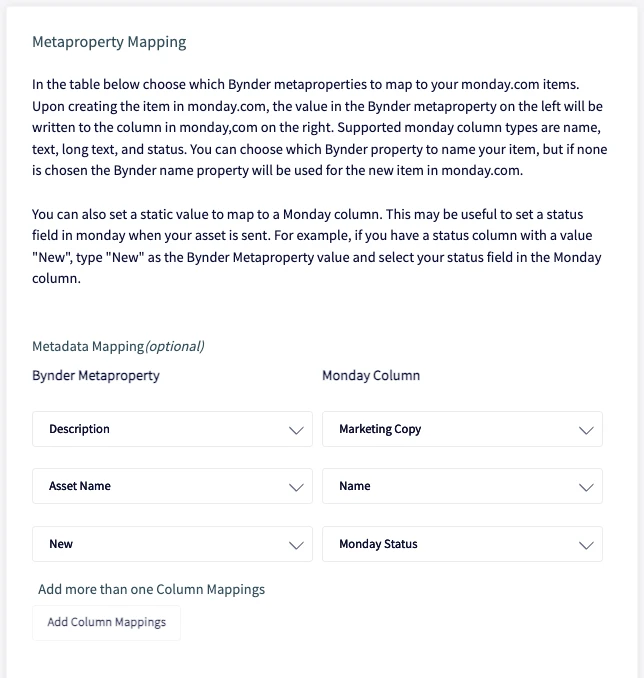Image resolution: width=644 pixels, height=678 pixels.
Task: Open the Marketing Copy column dropdown
Action: [x=462, y=429]
